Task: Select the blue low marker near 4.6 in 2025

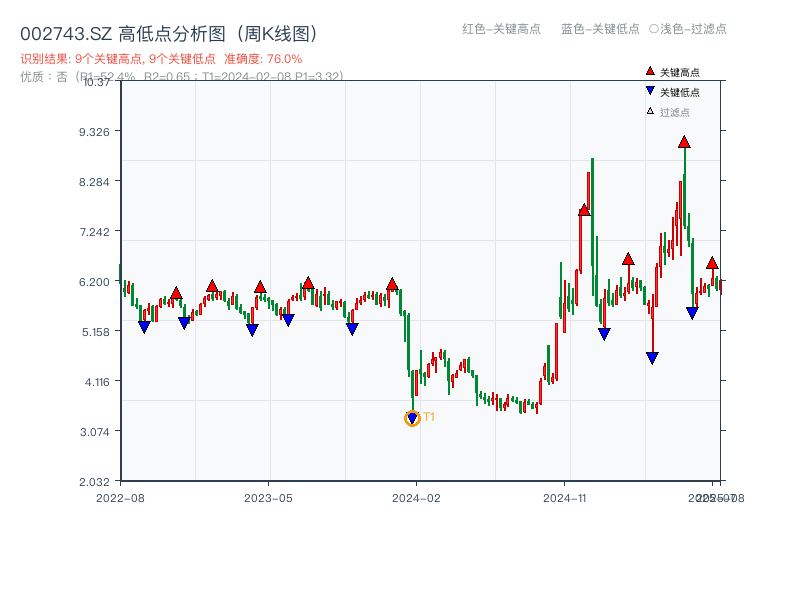Action: point(652,358)
